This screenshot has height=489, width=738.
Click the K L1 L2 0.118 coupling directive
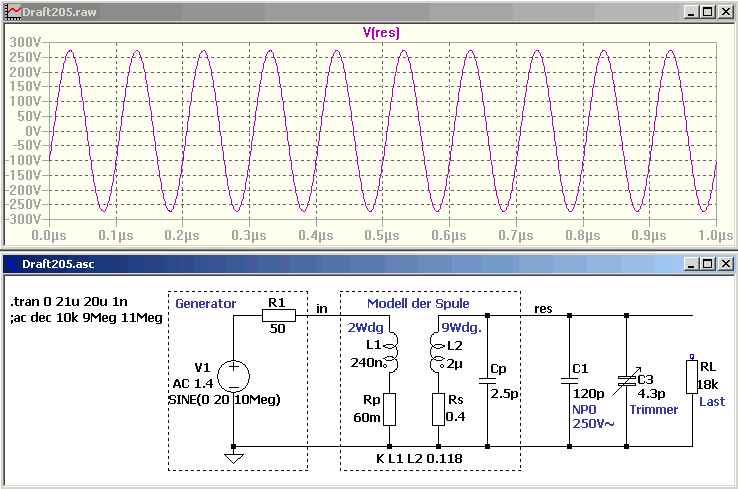tap(419, 458)
